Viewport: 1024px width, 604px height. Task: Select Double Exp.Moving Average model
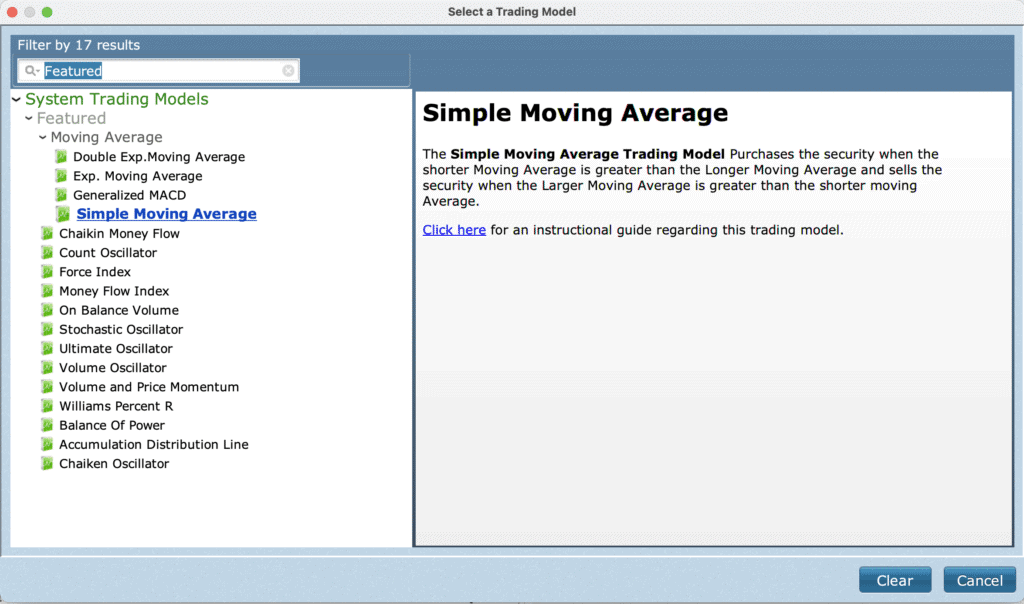pyautogui.click(x=158, y=157)
